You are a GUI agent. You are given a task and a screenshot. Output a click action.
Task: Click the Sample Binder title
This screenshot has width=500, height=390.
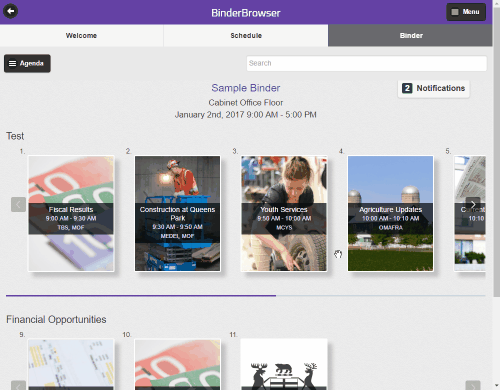pos(246,88)
